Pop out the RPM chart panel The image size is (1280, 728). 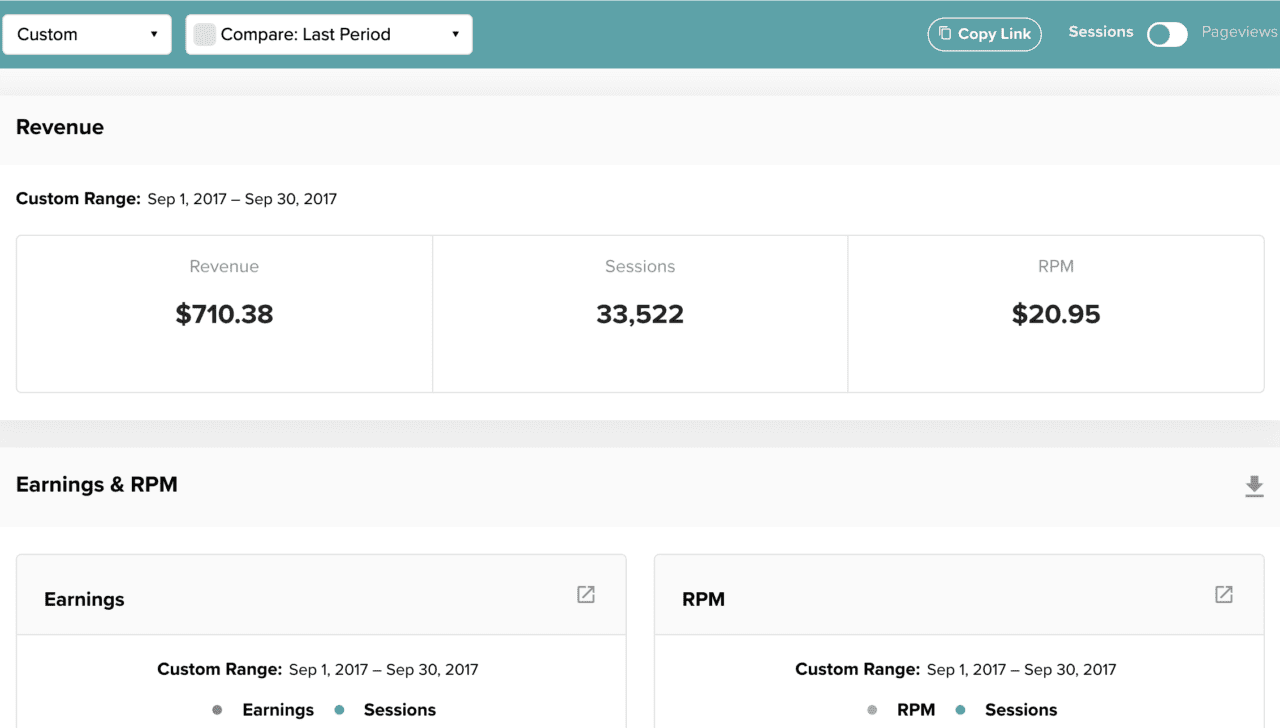[1223, 594]
